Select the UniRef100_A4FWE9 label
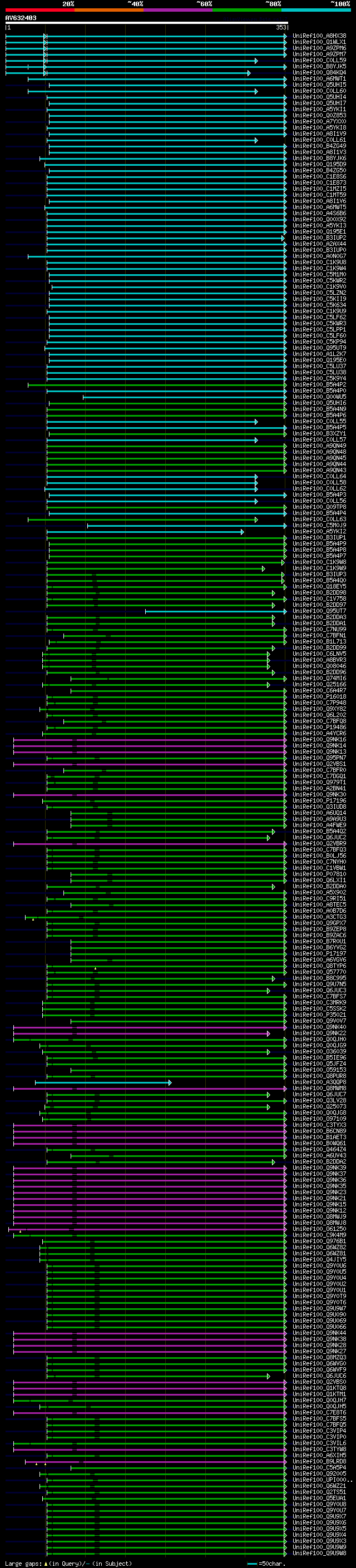Image resolution: width=356 pixels, height=1568 pixels. (319, 825)
